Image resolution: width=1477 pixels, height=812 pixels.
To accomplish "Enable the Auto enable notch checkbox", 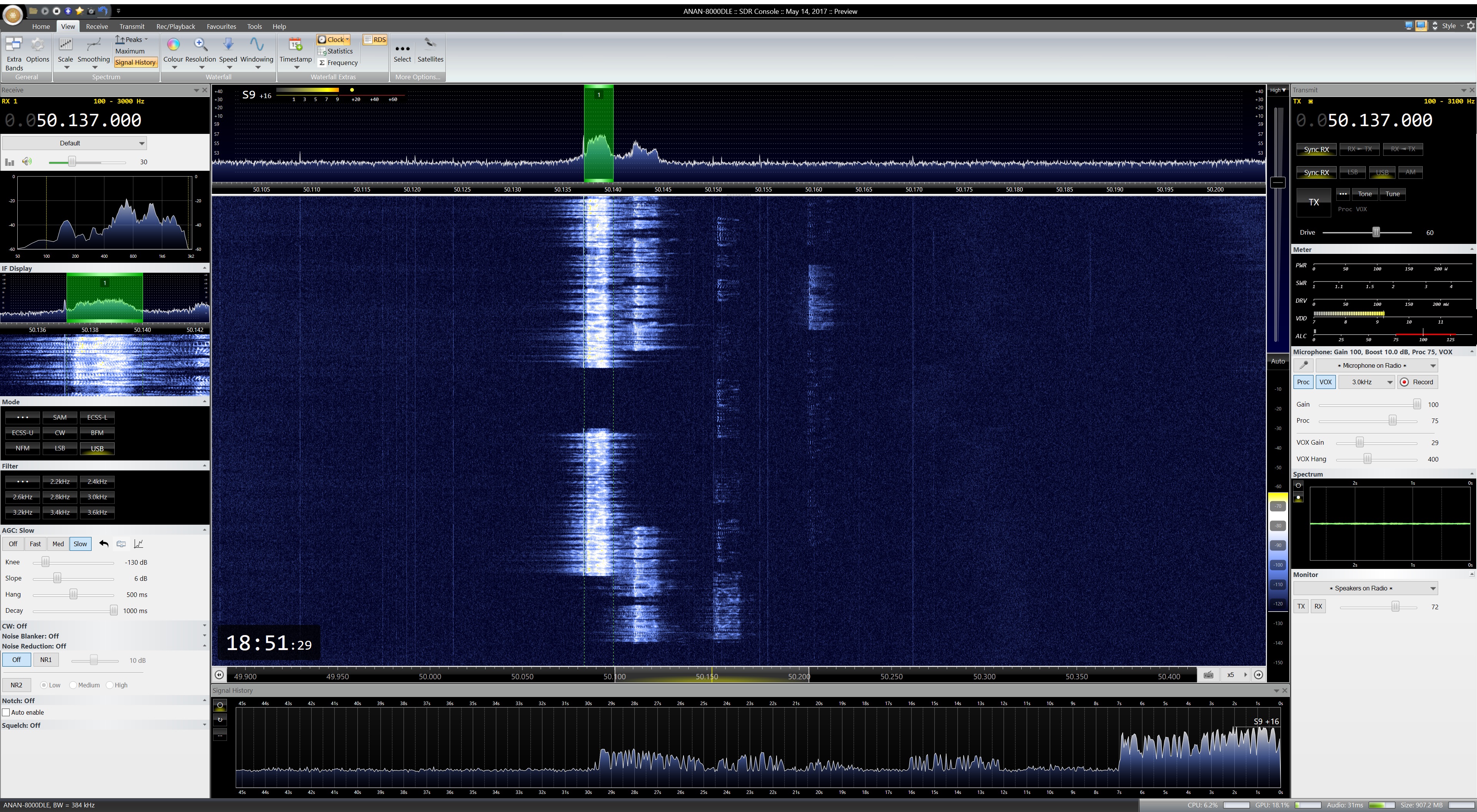I will (x=6, y=712).
